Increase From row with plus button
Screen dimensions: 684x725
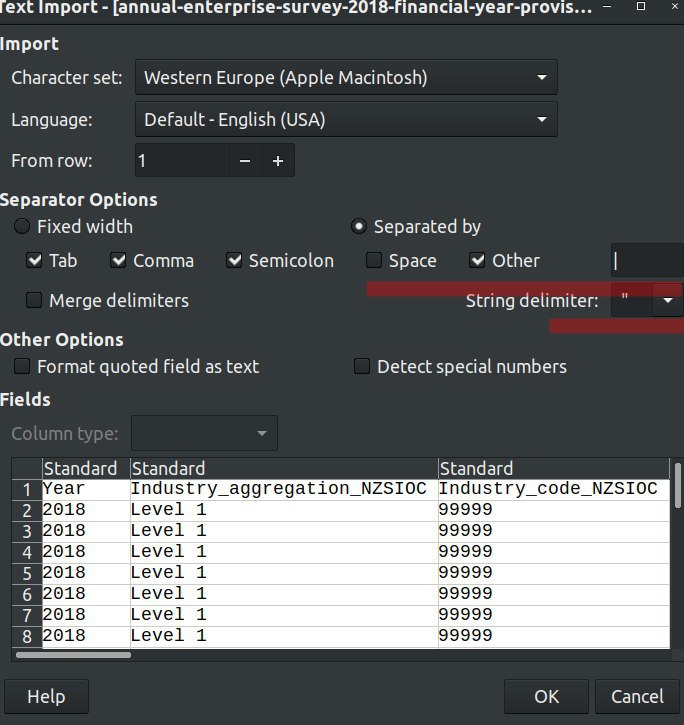[278, 160]
